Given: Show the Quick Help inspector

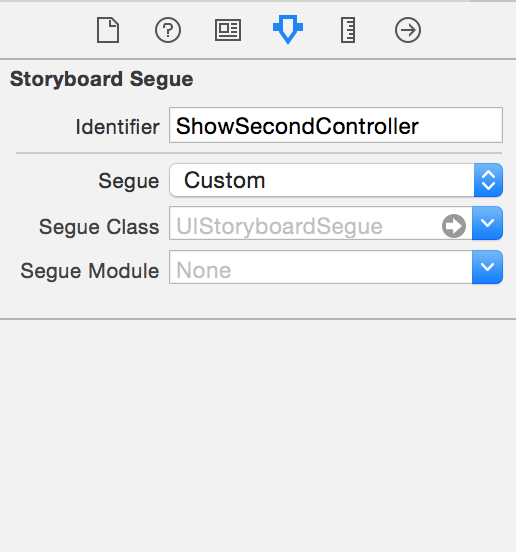Looking at the screenshot, I should pyautogui.click(x=168, y=30).
